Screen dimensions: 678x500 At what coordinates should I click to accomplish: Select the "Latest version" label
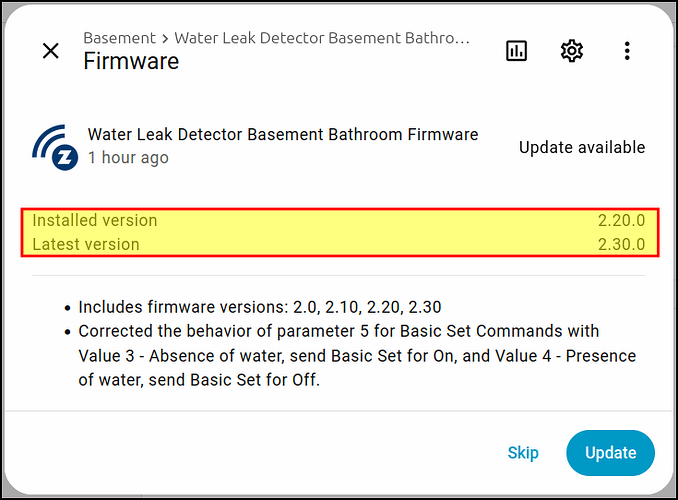[86, 244]
